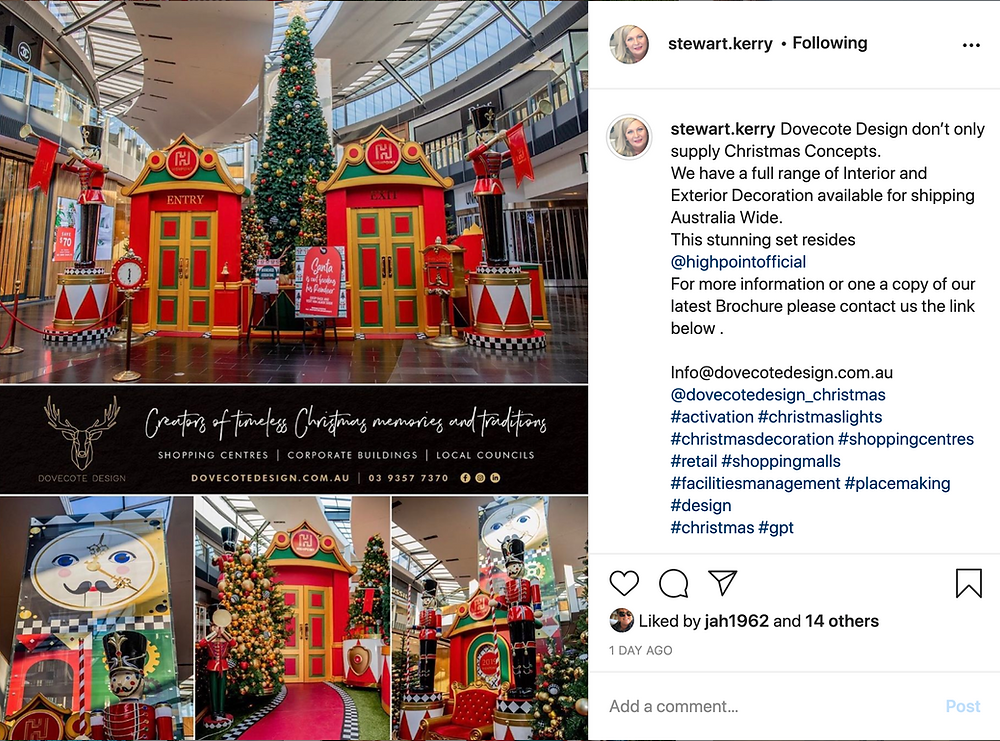The image size is (1000, 741).
Task: Toggle the Following status button
Action: pyautogui.click(x=830, y=43)
